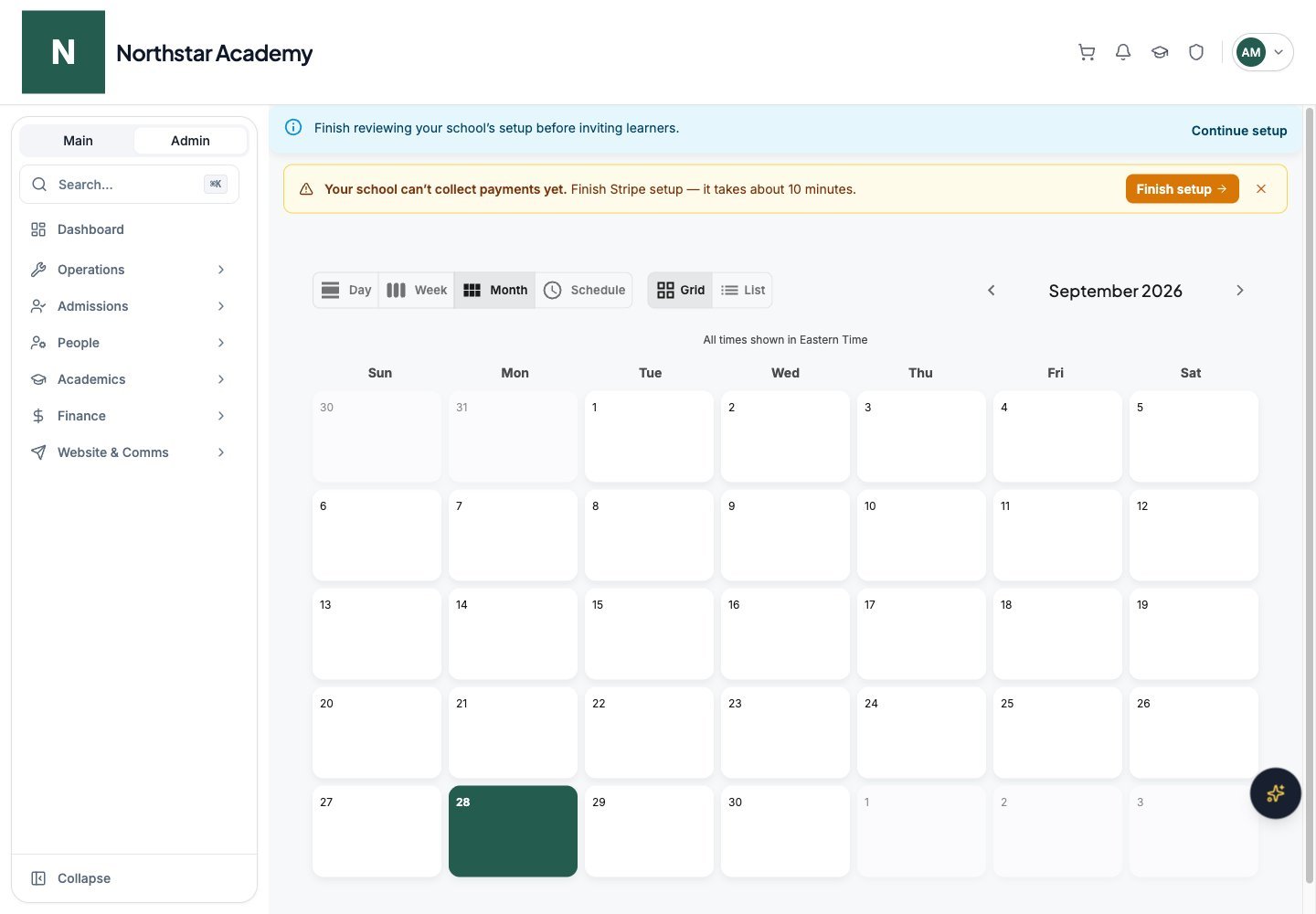Select September 15 on calendar

649,633
